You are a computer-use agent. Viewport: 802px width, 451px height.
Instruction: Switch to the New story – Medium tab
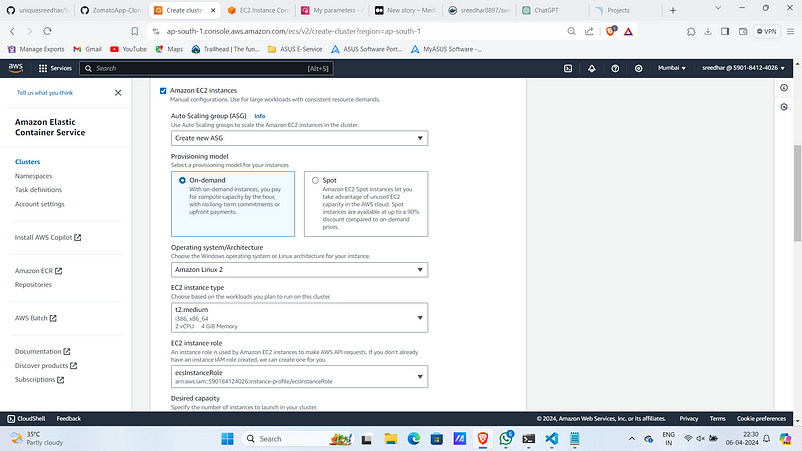tap(406, 10)
